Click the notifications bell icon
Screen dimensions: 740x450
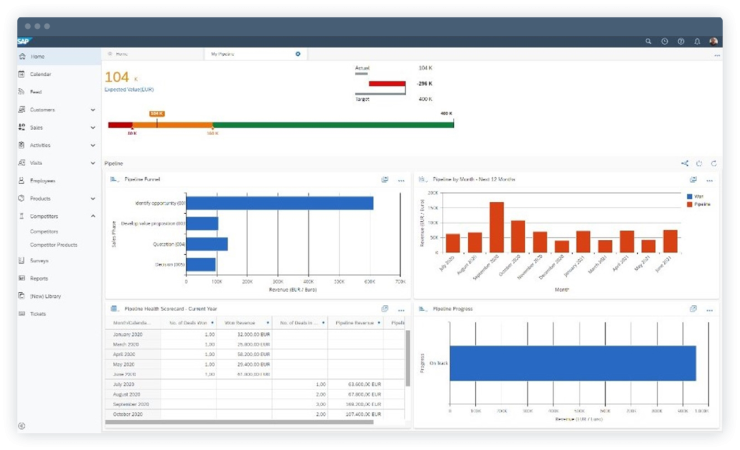coord(697,41)
